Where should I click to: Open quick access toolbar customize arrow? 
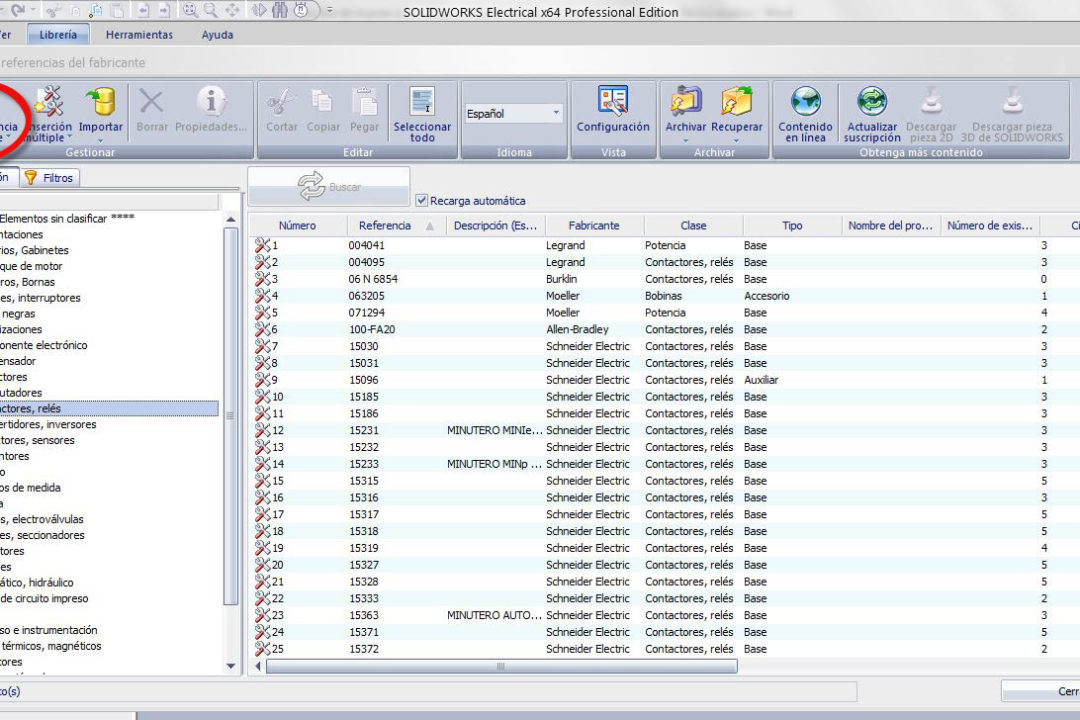point(330,10)
